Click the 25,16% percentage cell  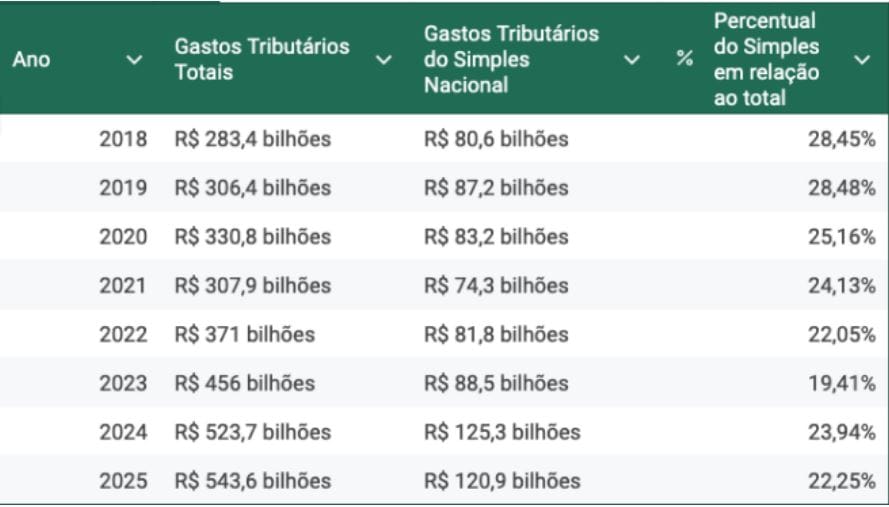(x=842, y=237)
